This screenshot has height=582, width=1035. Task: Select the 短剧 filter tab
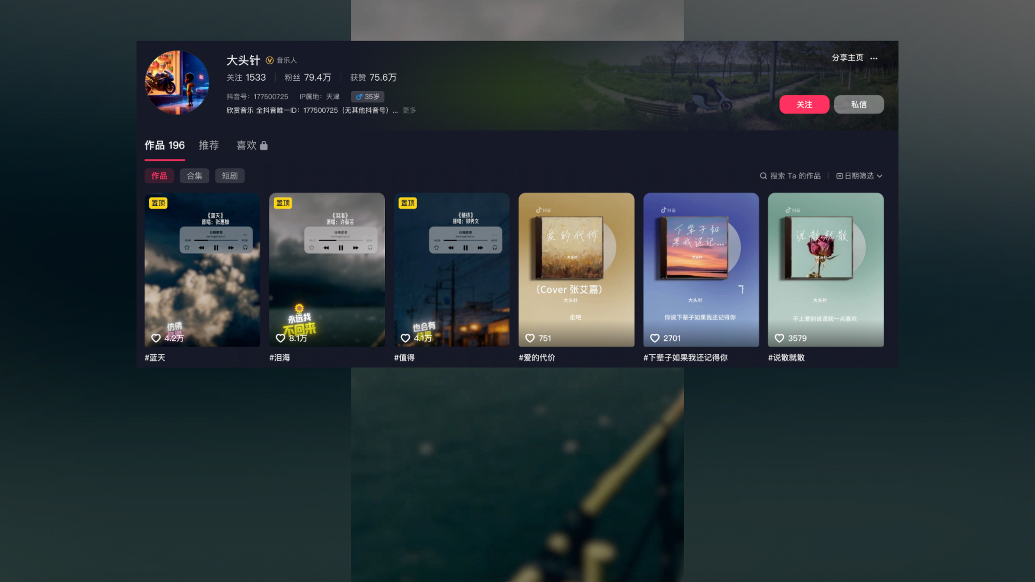[230, 175]
